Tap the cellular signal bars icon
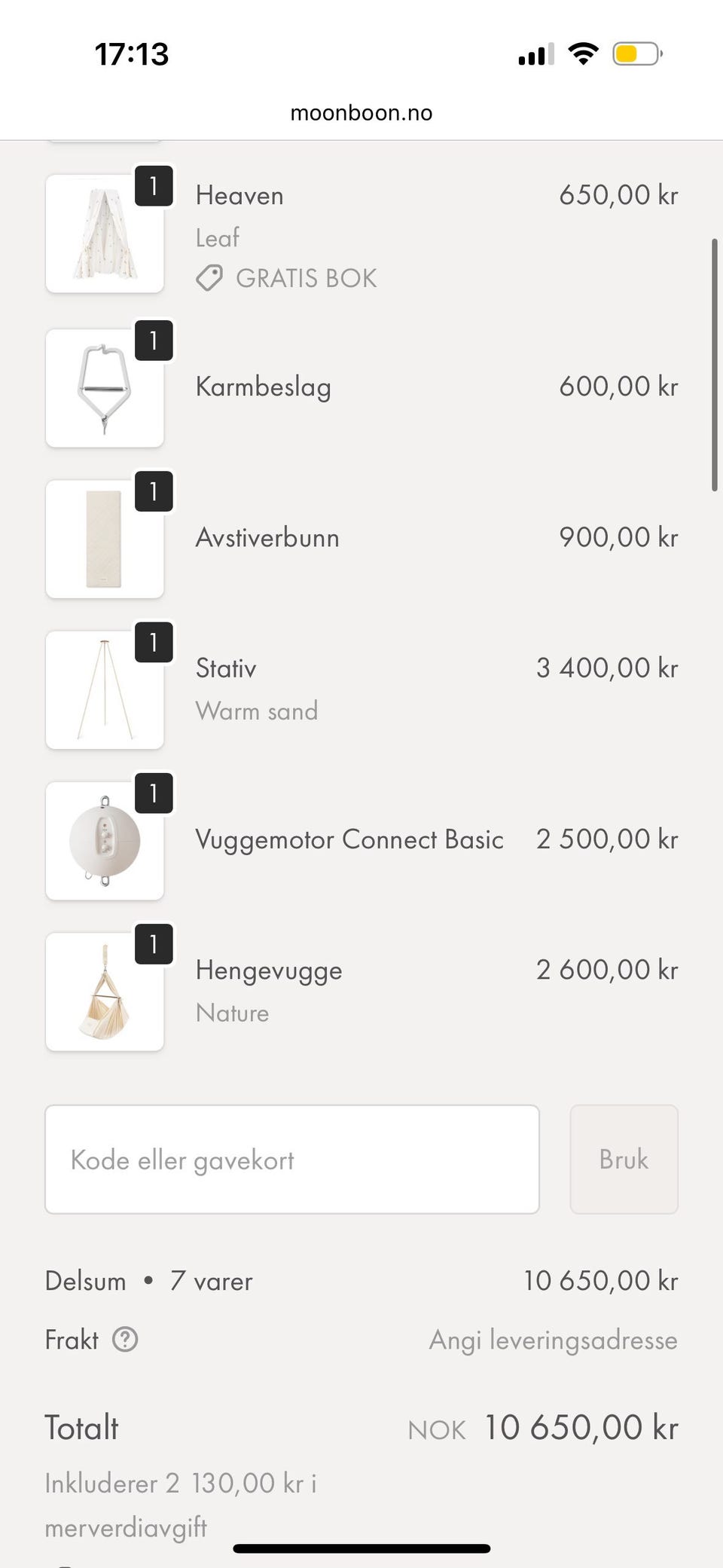723x1568 pixels. [536, 54]
